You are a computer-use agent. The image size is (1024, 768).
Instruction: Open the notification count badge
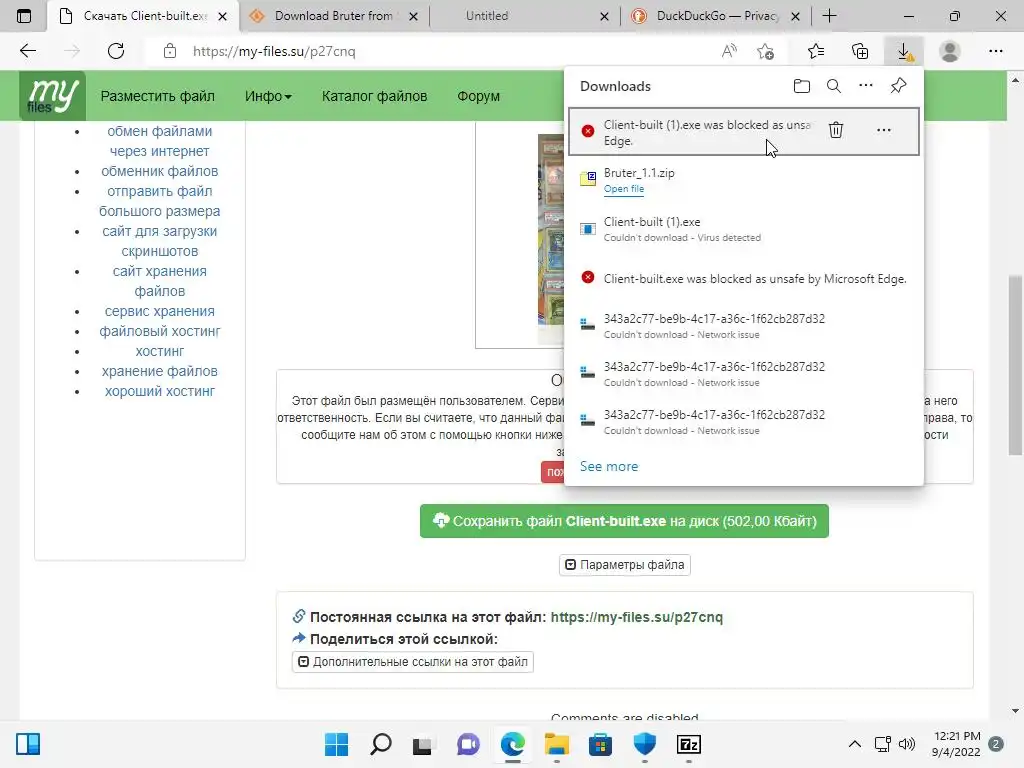click(x=996, y=744)
